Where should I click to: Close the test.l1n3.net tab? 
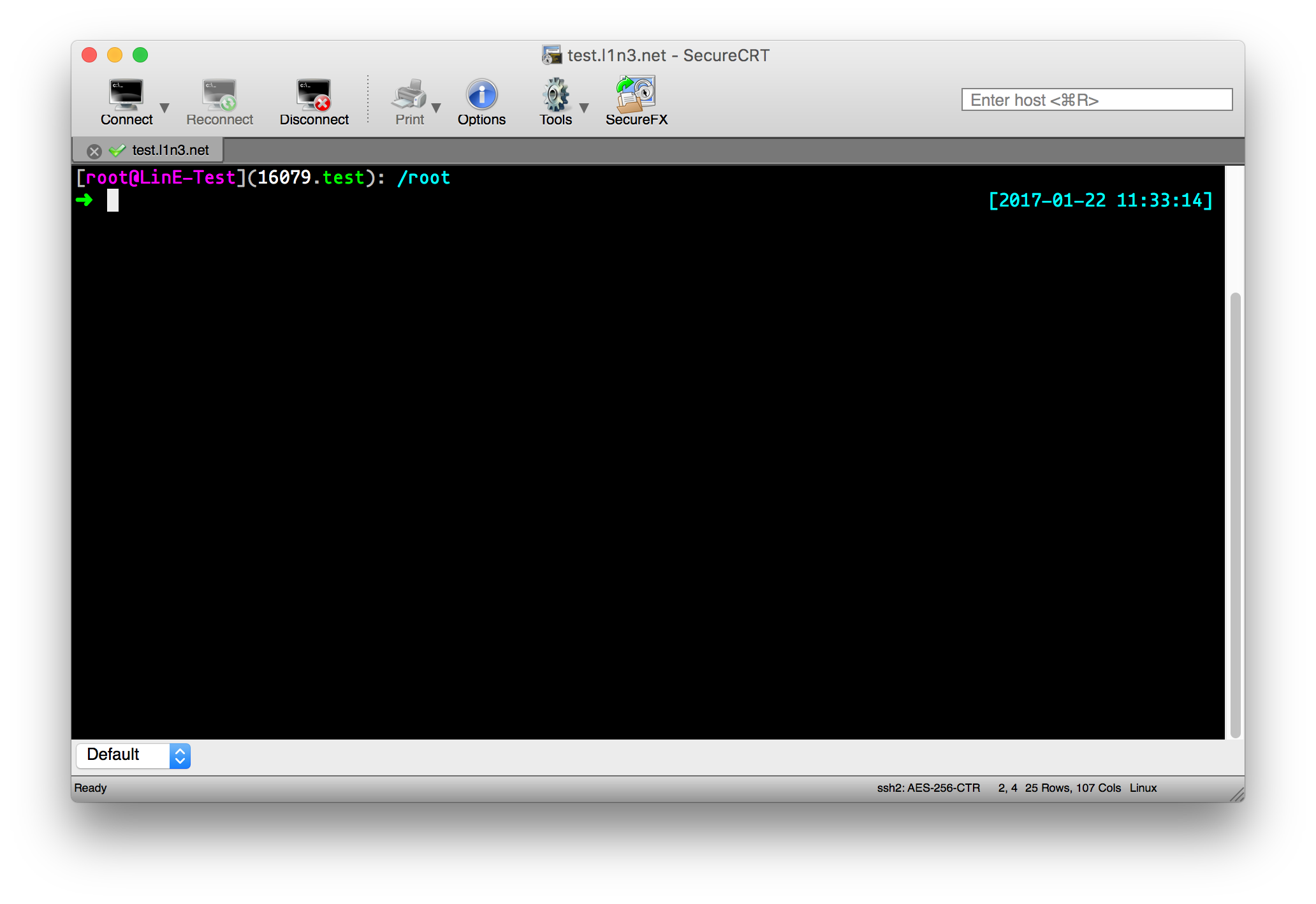pos(94,151)
